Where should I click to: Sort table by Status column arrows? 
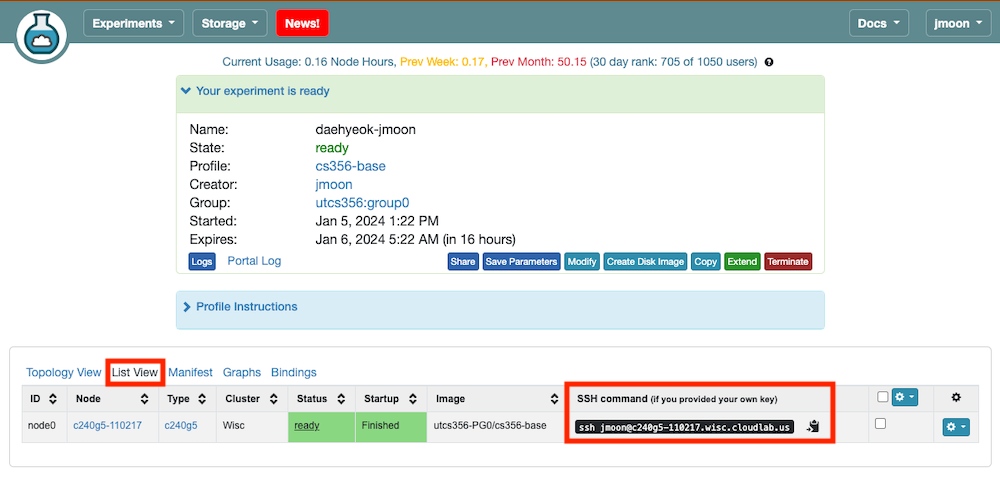[x=341, y=399]
